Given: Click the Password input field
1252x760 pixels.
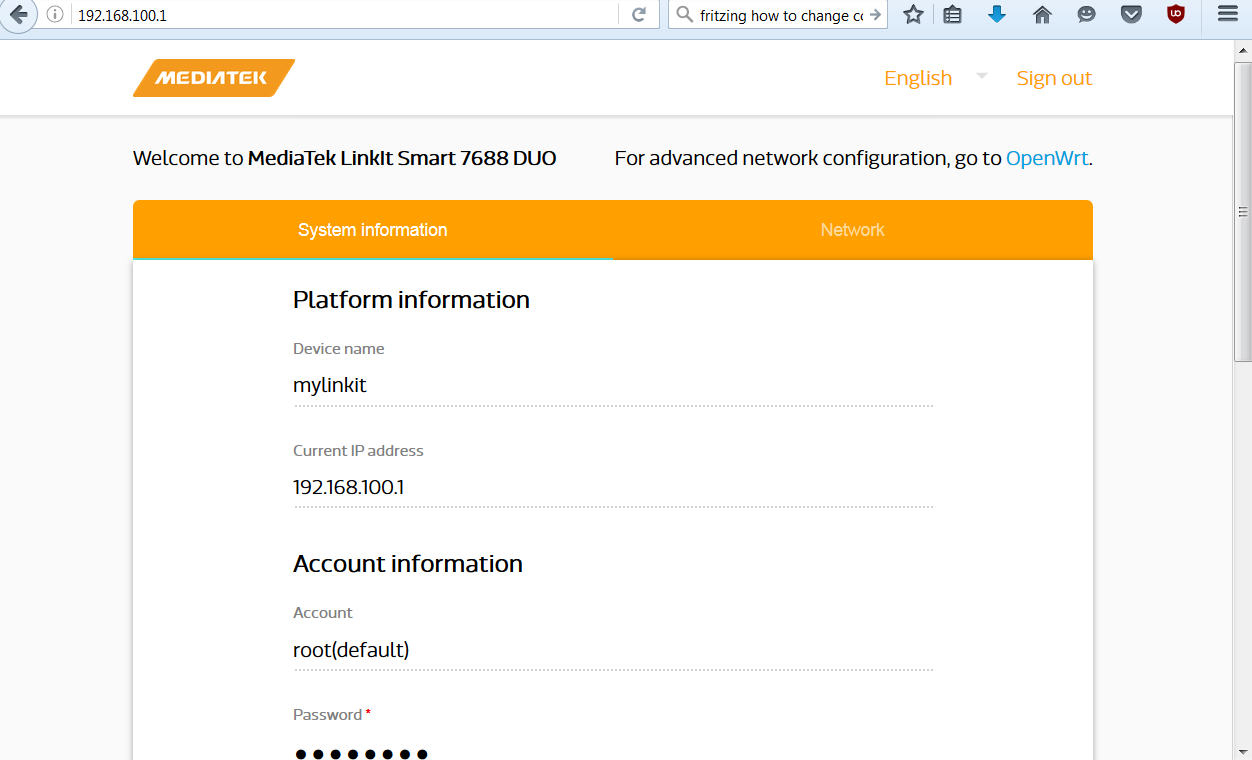Looking at the screenshot, I should 612,752.
